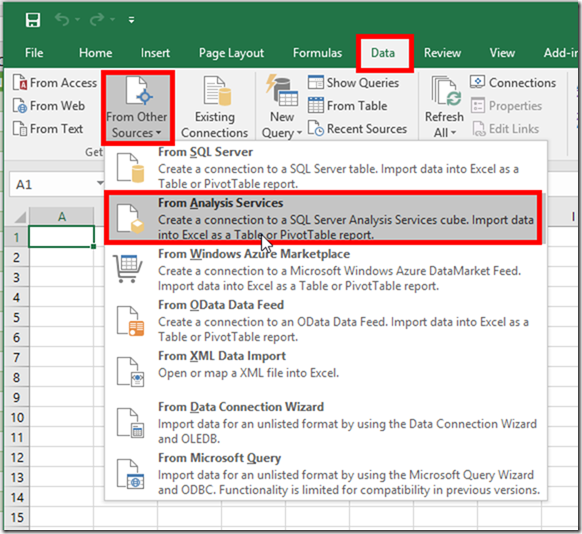
Task: Click the Connections button
Action: 513,82
